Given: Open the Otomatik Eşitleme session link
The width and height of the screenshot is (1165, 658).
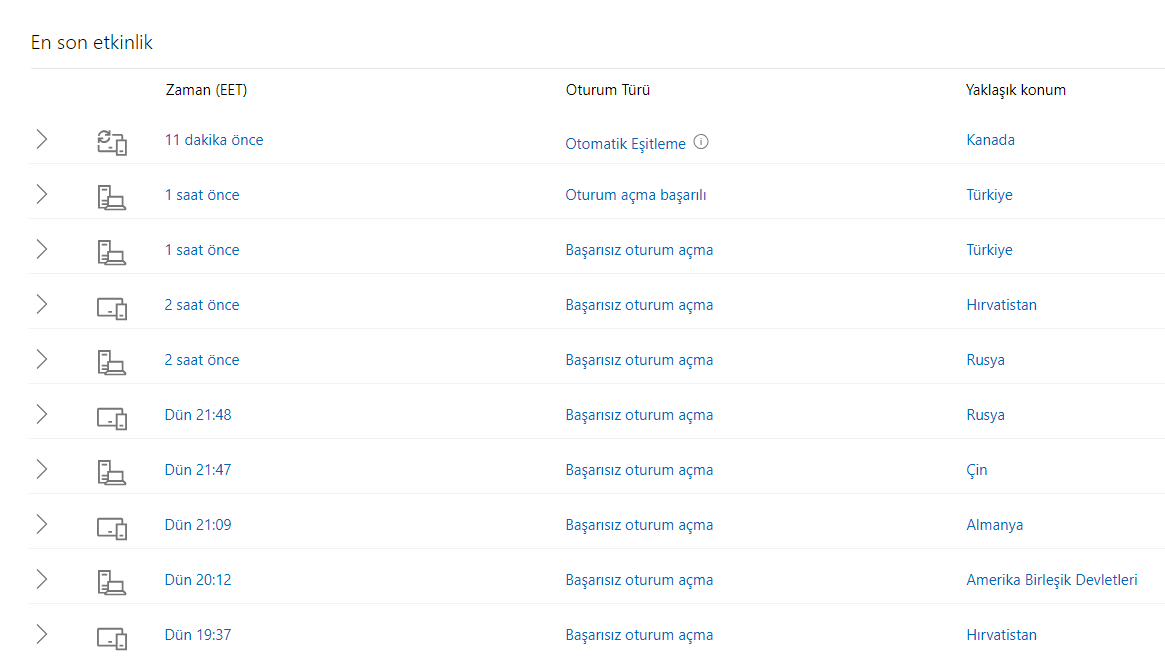Looking at the screenshot, I should tap(625, 143).
